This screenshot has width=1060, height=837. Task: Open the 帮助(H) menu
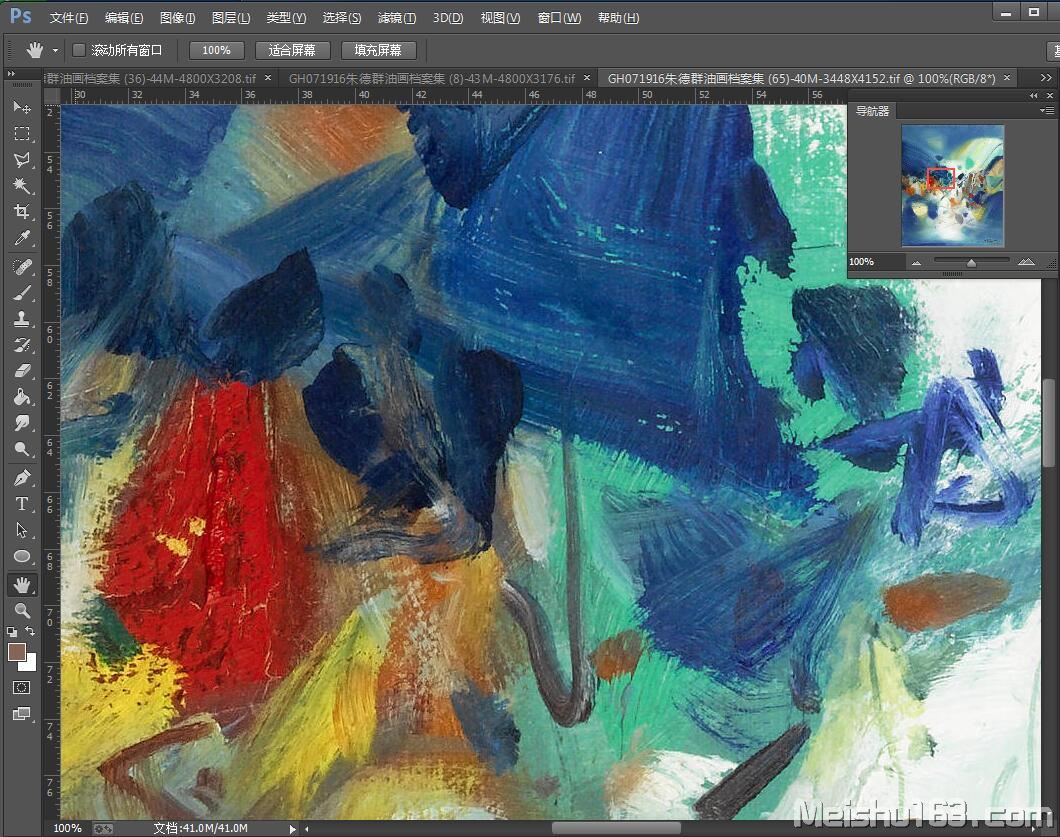pos(619,18)
